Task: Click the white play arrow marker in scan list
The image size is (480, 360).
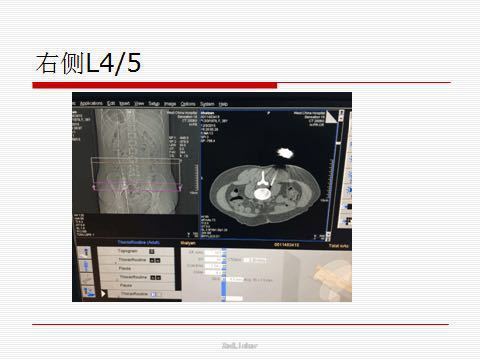Action: (x=103, y=294)
